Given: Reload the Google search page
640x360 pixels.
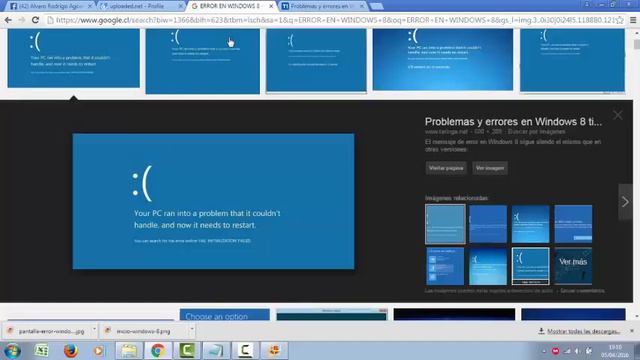Looking at the screenshot, I should pos(36,20).
